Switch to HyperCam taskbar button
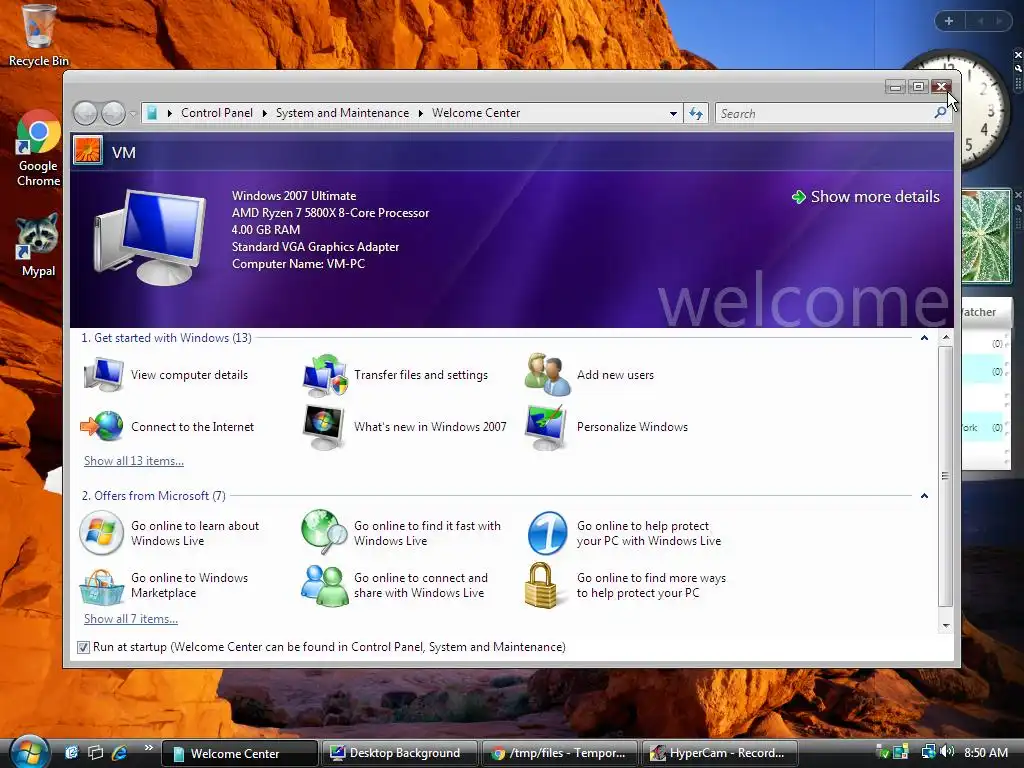The height and width of the screenshot is (768, 1024). 720,753
